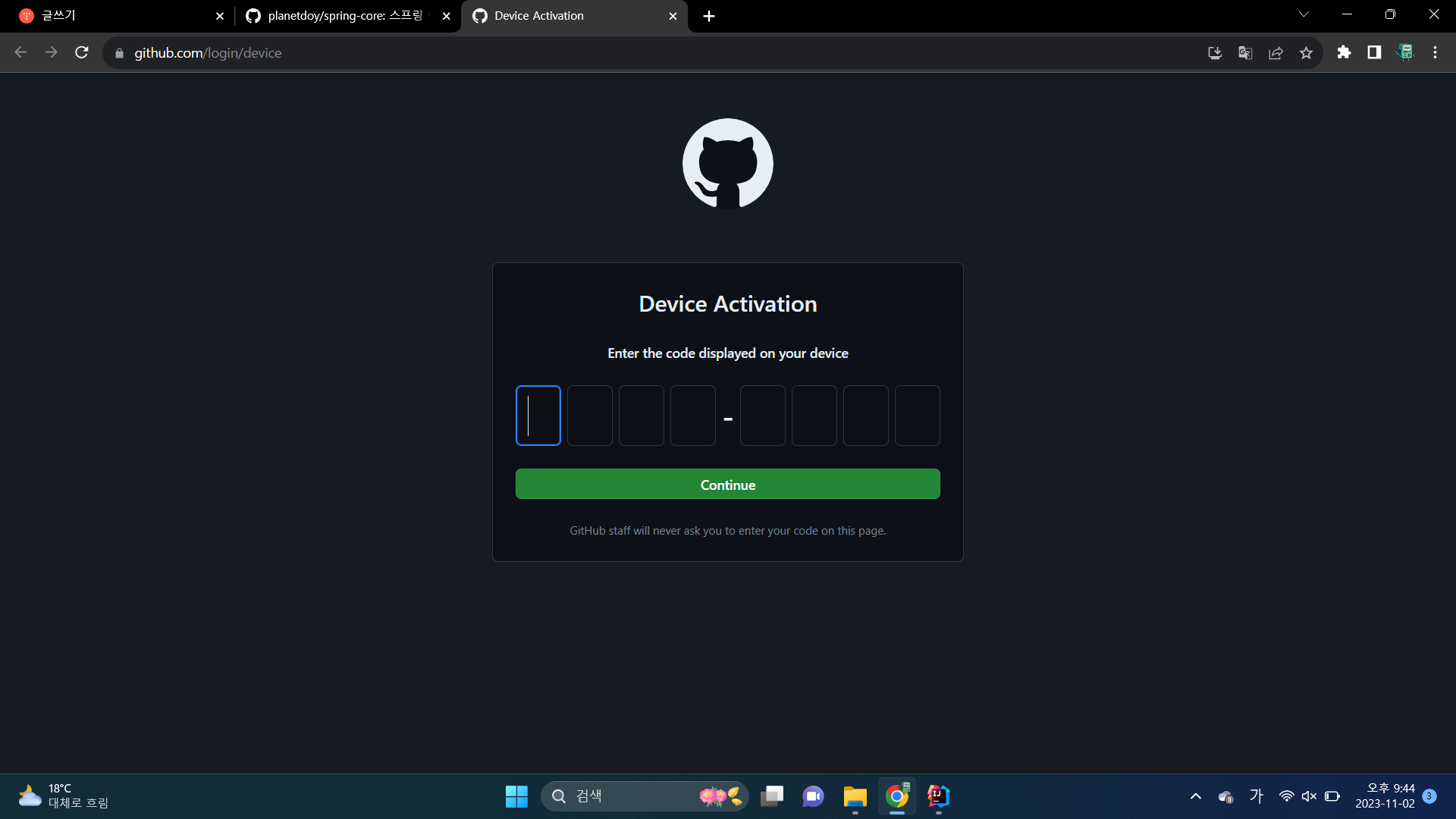This screenshot has height=819, width=1456.
Task: Select the seventh code character box
Action: click(866, 416)
